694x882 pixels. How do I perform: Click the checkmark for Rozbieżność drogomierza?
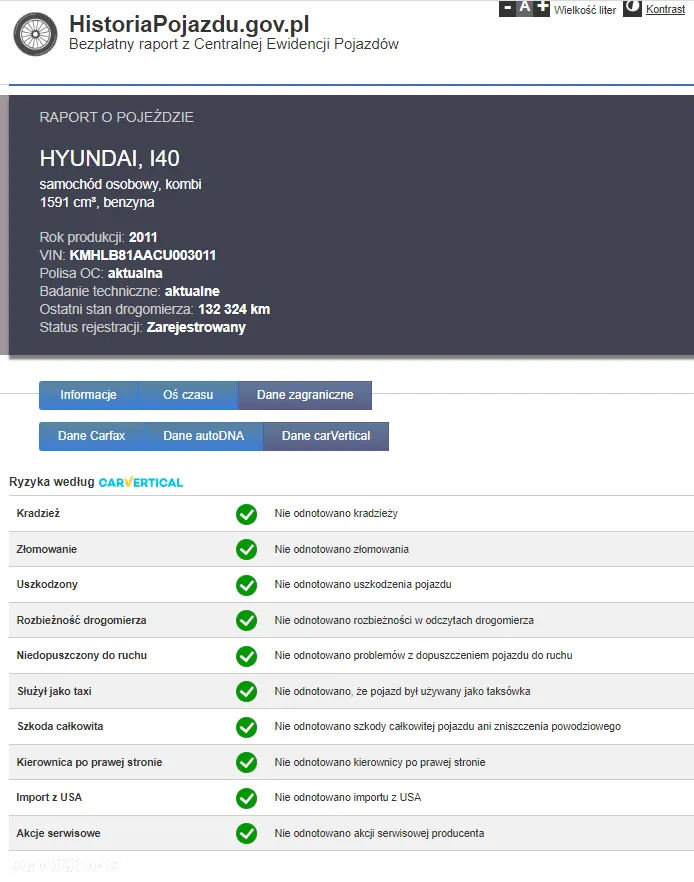click(246, 620)
